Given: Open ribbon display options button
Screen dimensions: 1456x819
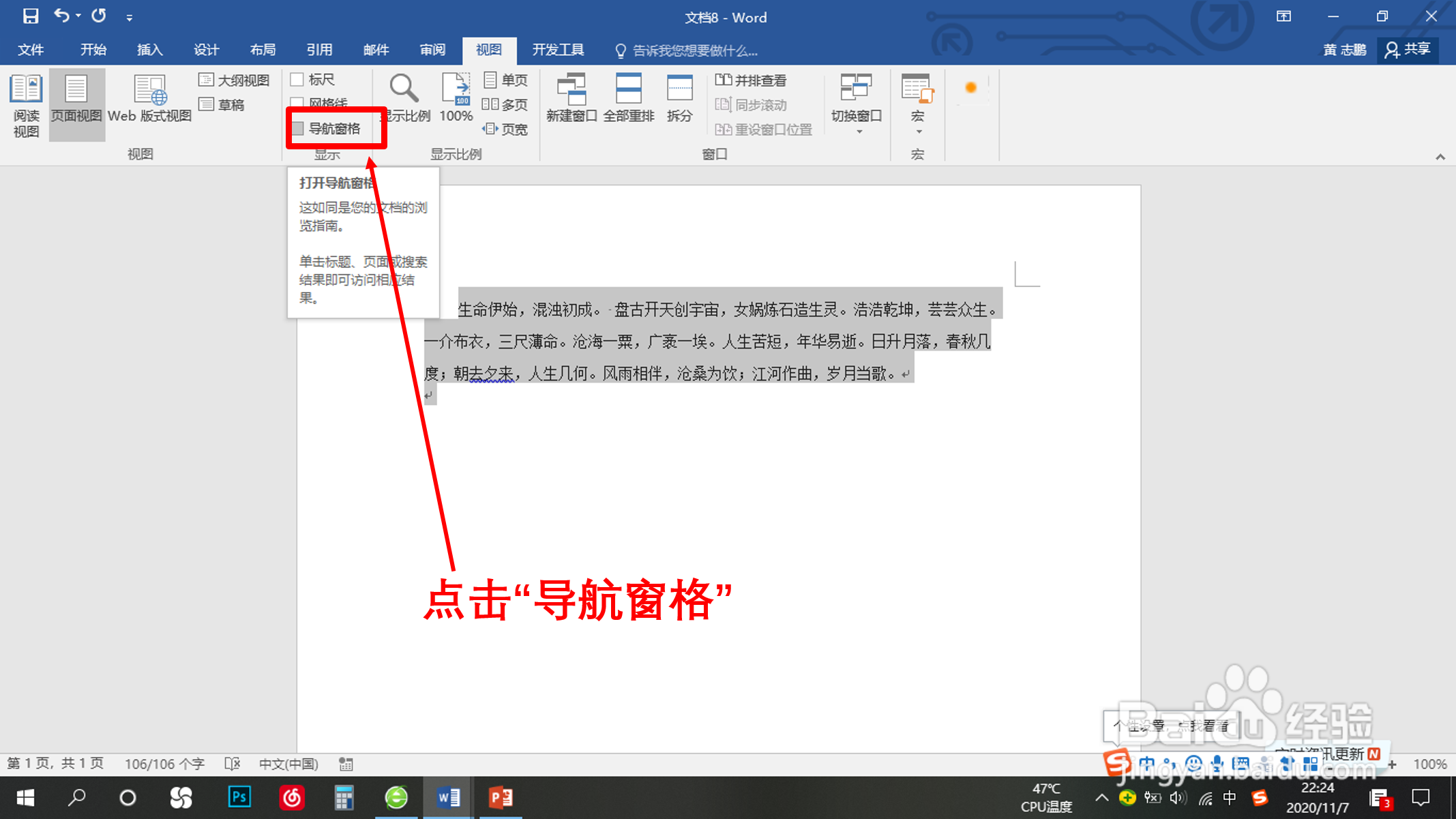Looking at the screenshot, I should (1284, 16).
